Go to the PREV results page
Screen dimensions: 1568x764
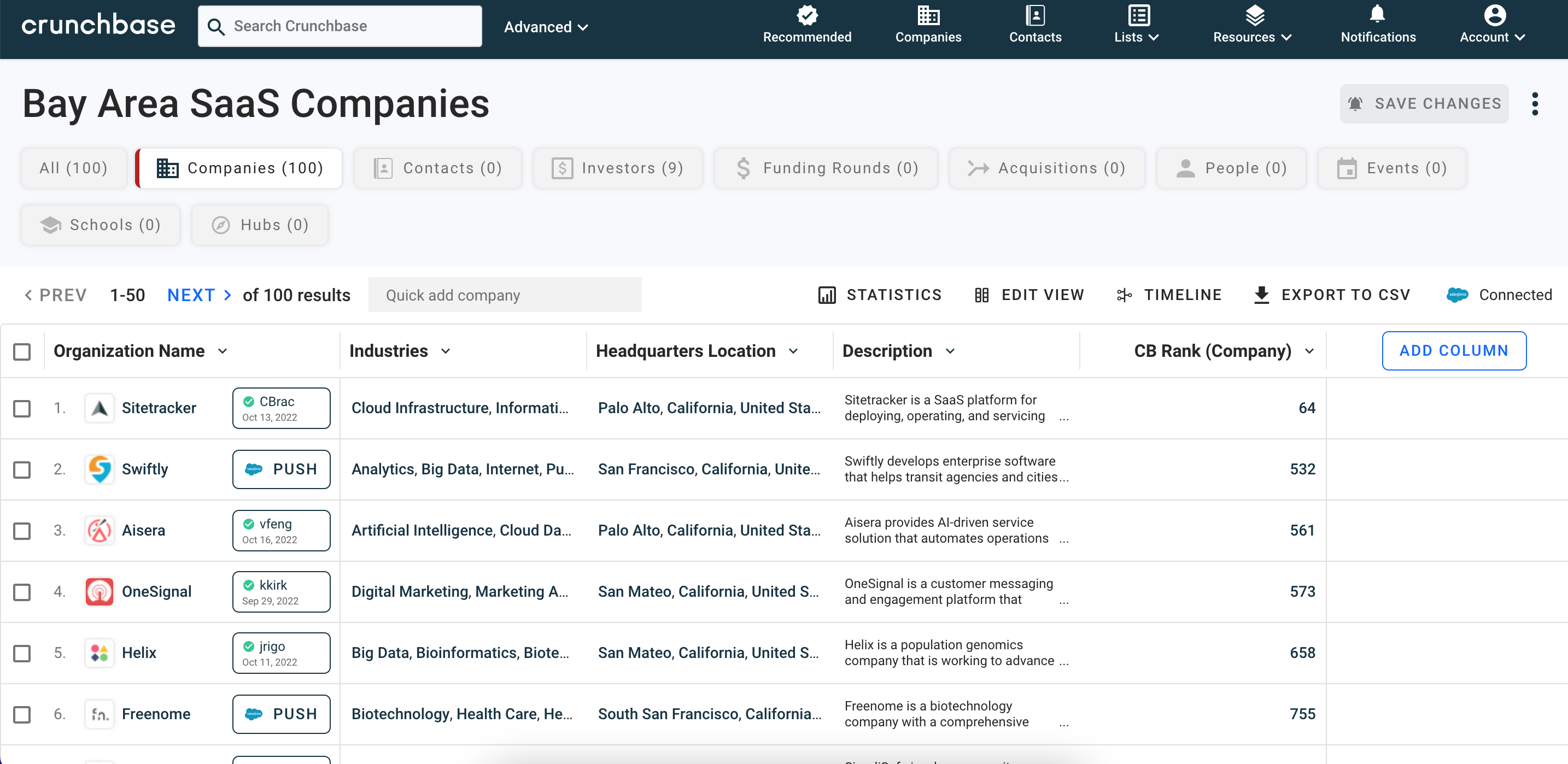pos(55,295)
